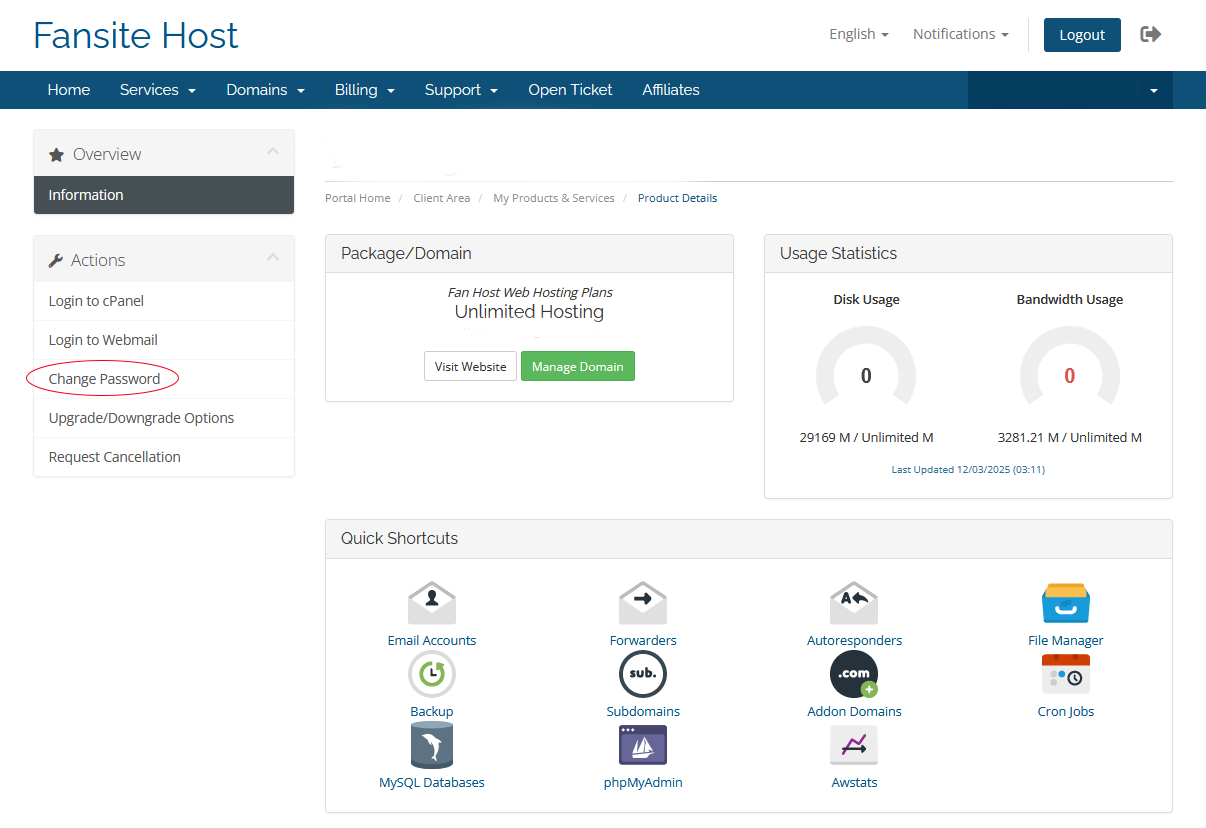Open the Billing menu
This screenshot has height=828, width=1206.
click(x=364, y=90)
